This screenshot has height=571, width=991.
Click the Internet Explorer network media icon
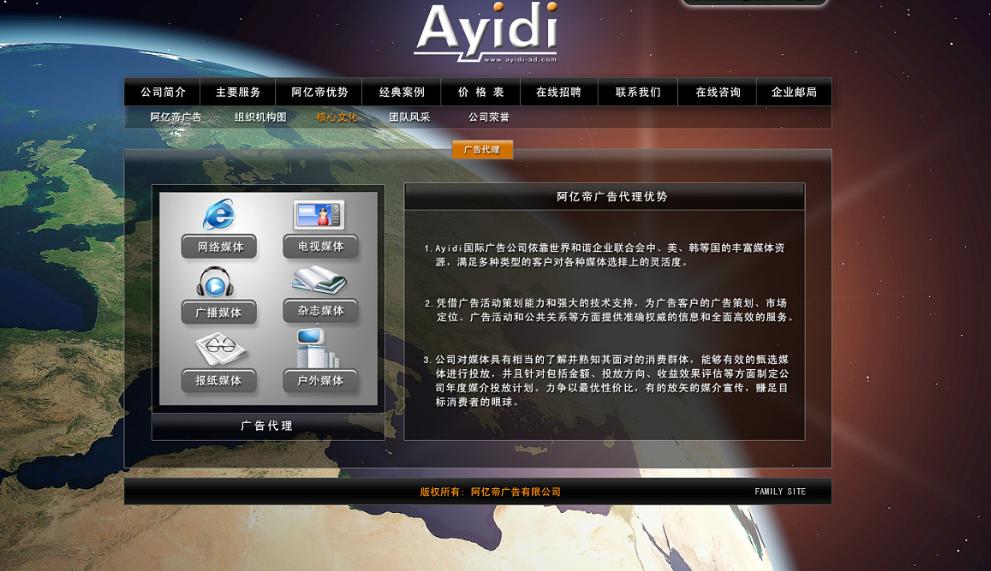click(219, 214)
